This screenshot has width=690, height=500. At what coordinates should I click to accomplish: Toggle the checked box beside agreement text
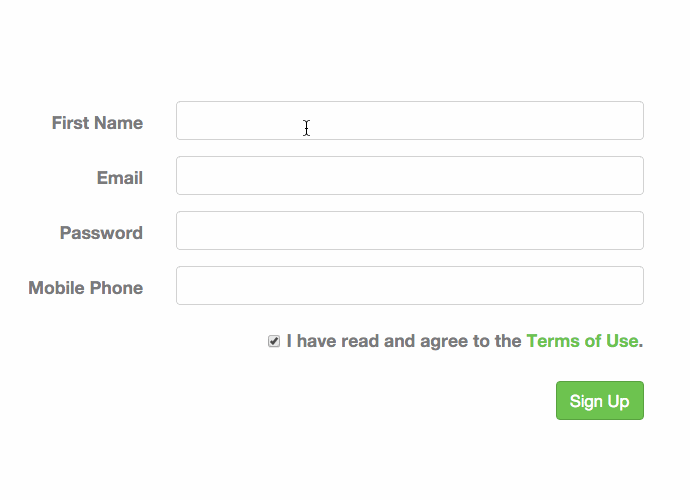(274, 342)
